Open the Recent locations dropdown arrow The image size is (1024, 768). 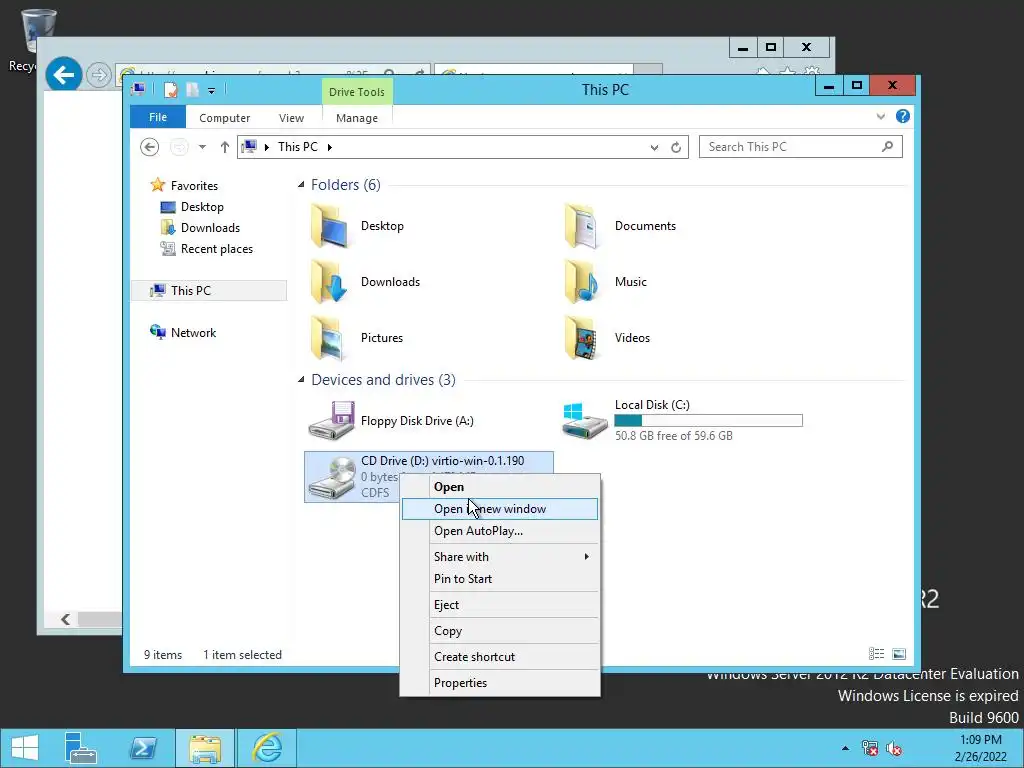pyautogui.click(x=202, y=148)
